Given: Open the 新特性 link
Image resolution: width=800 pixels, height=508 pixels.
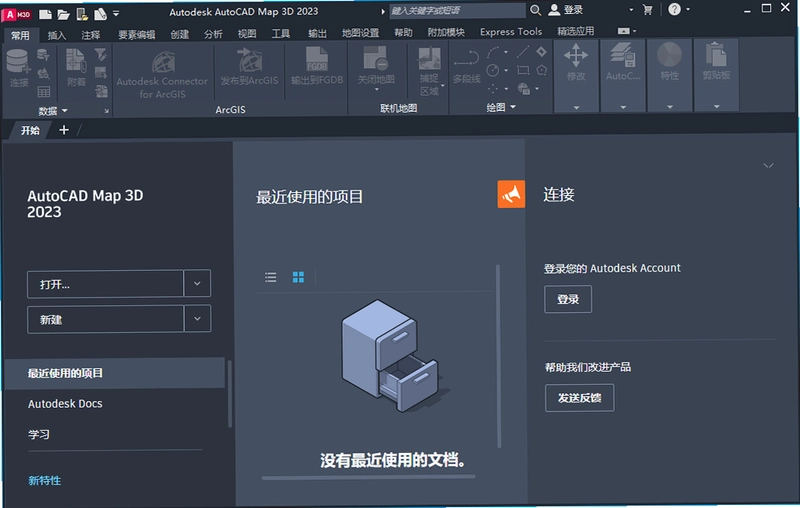Looking at the screenshot, I should (x=44, y=480).
